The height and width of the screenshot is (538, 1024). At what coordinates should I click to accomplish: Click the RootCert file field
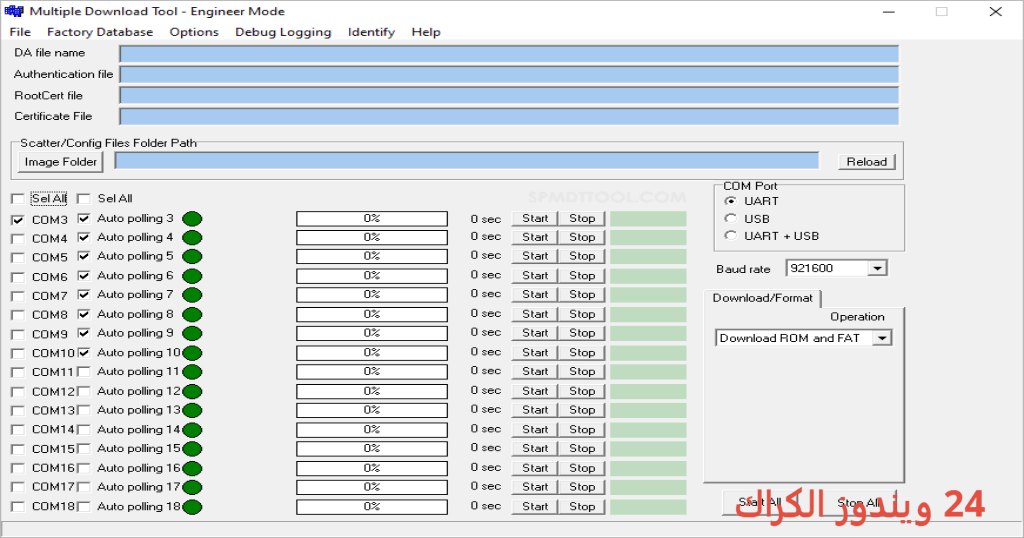509,95
